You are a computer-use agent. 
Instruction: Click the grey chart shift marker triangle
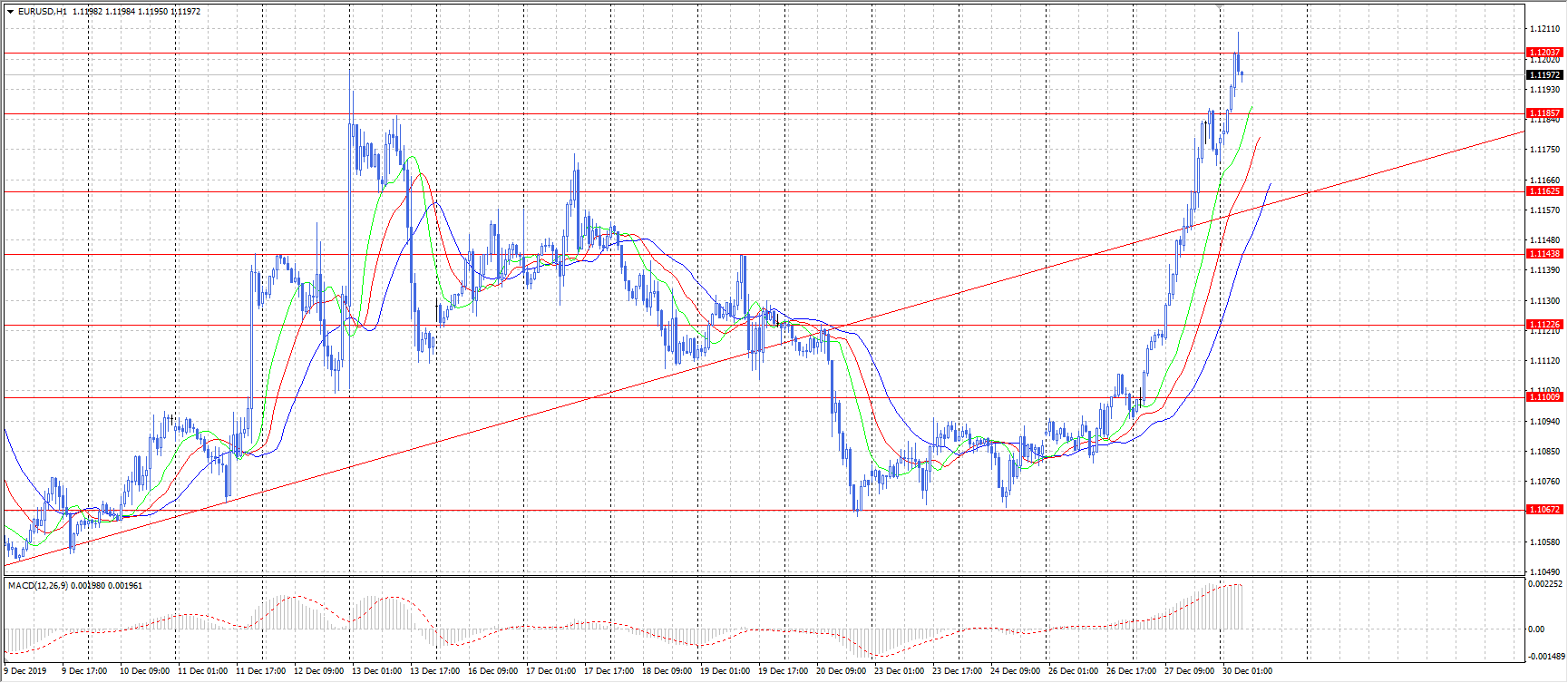coord(1220,6)
